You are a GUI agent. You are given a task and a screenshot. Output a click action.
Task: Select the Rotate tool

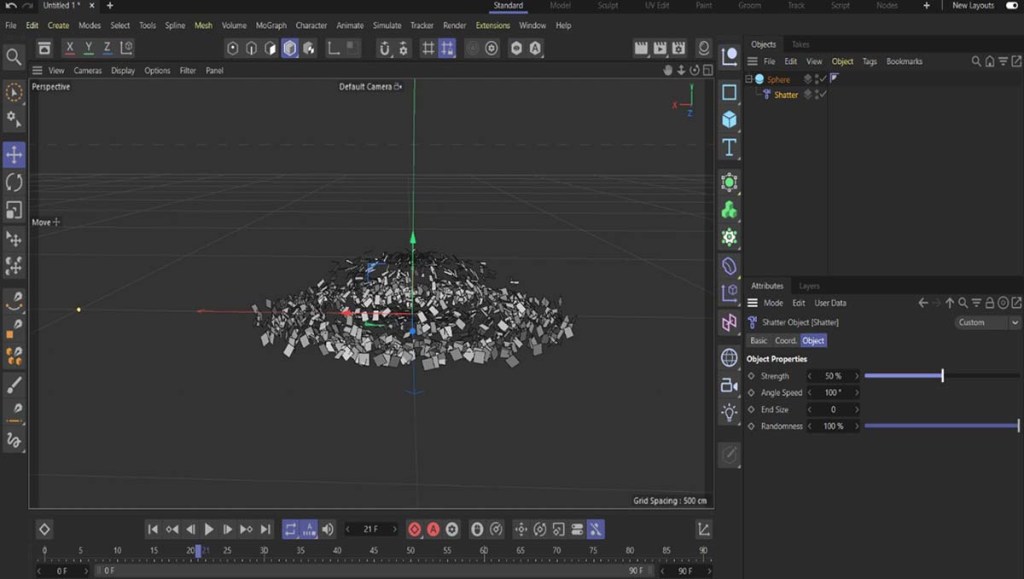pos(14,182)
